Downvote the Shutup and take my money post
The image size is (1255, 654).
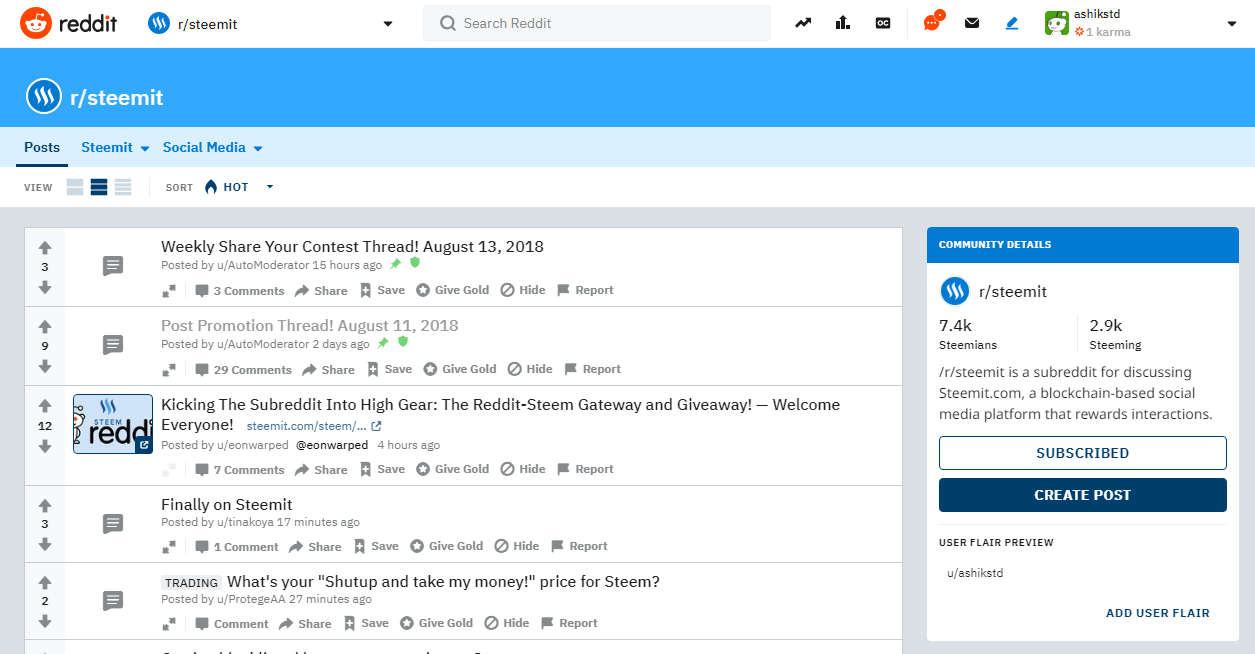[x=45, y=621]
